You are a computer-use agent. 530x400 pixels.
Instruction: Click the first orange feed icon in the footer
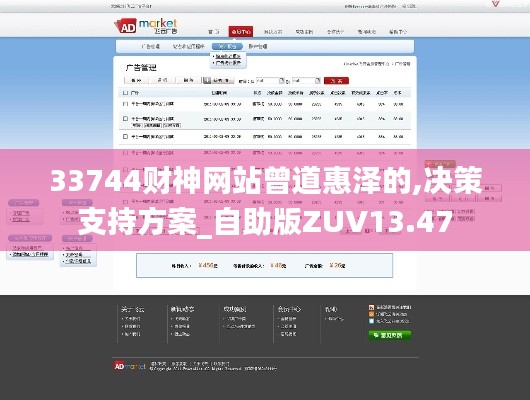point(371,307)
